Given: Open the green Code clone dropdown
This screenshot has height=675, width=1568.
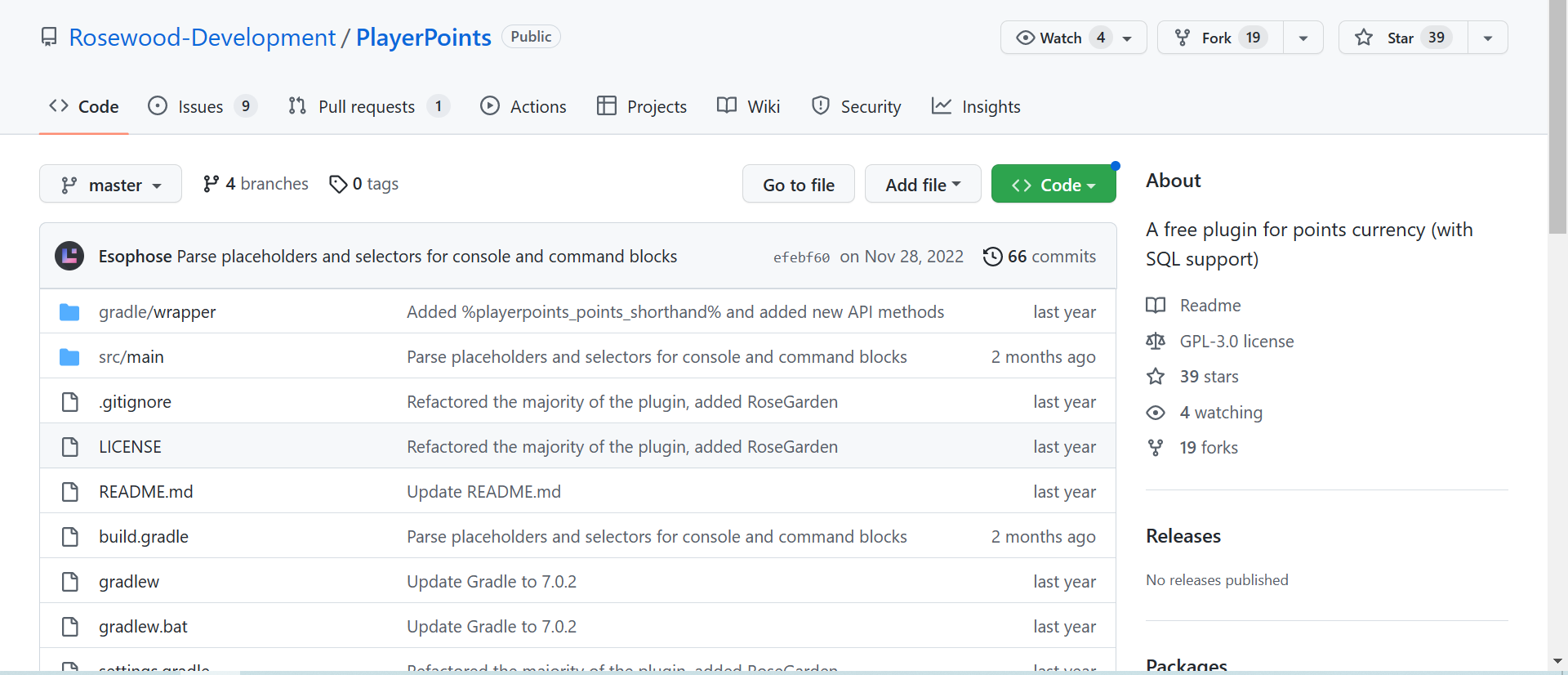Looking at the screenshot, I should [1053, 184].
